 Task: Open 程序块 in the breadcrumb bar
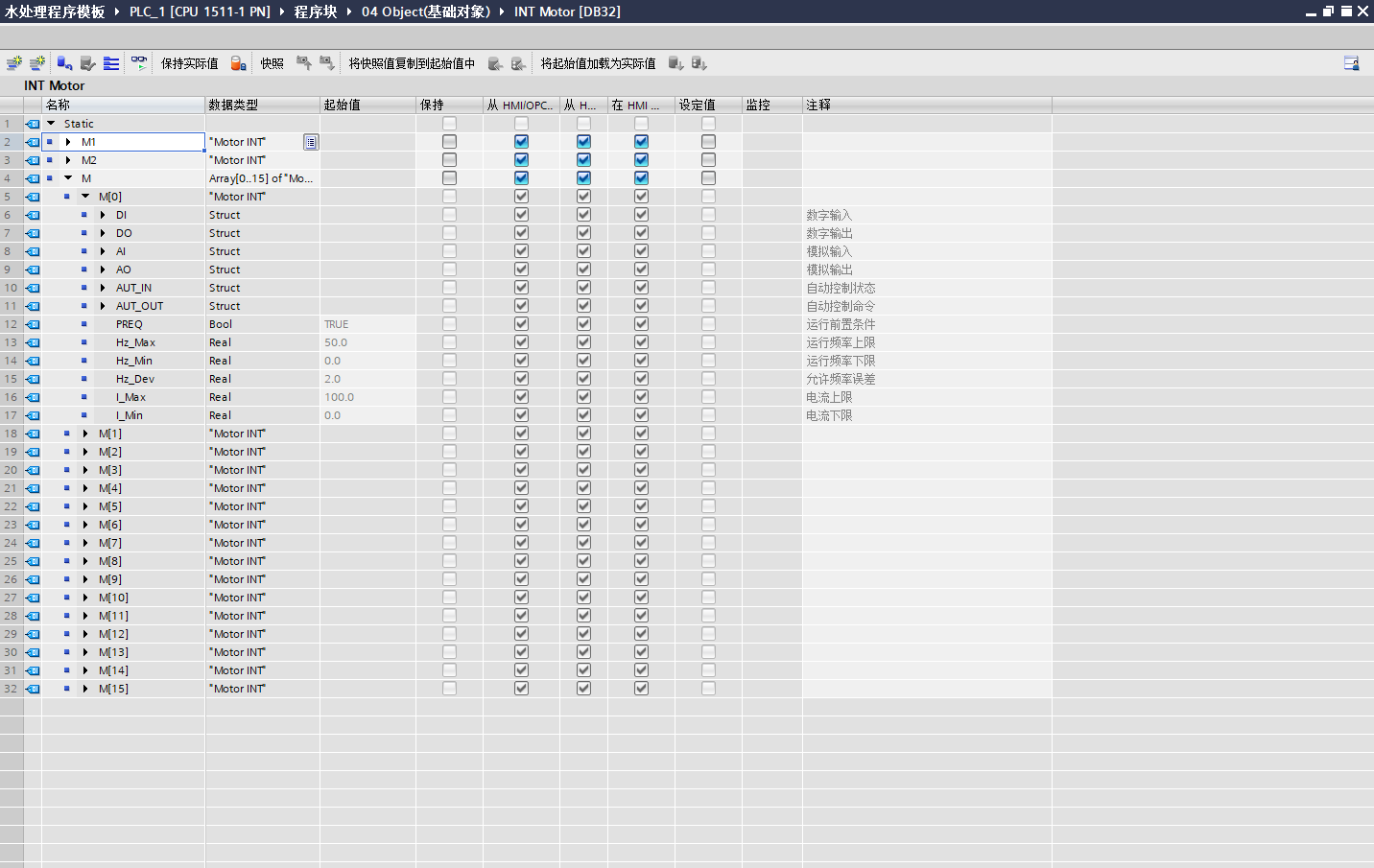click(315, 12)
